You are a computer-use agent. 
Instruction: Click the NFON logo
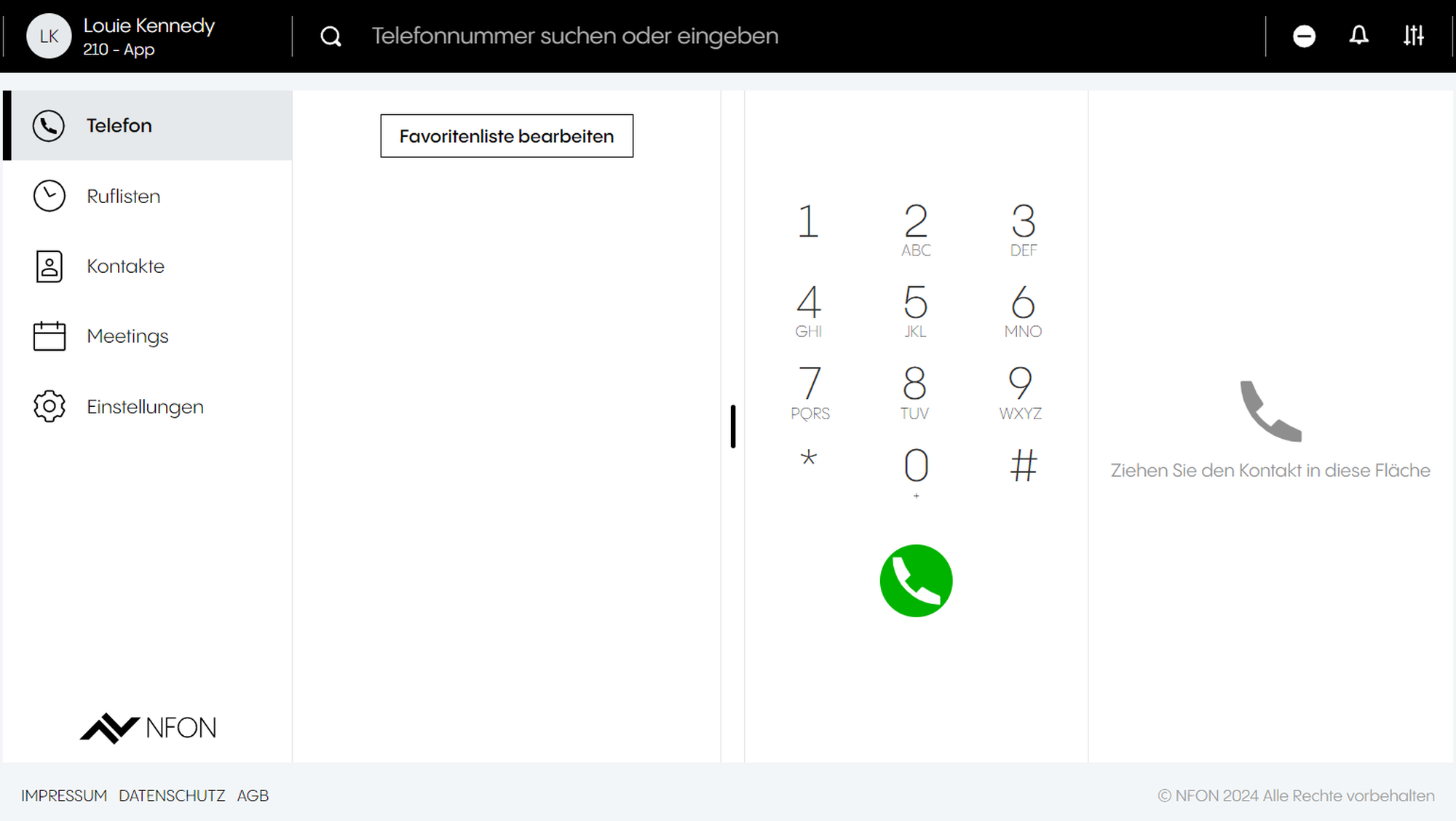pyautogui.click(x=148, y=728)
